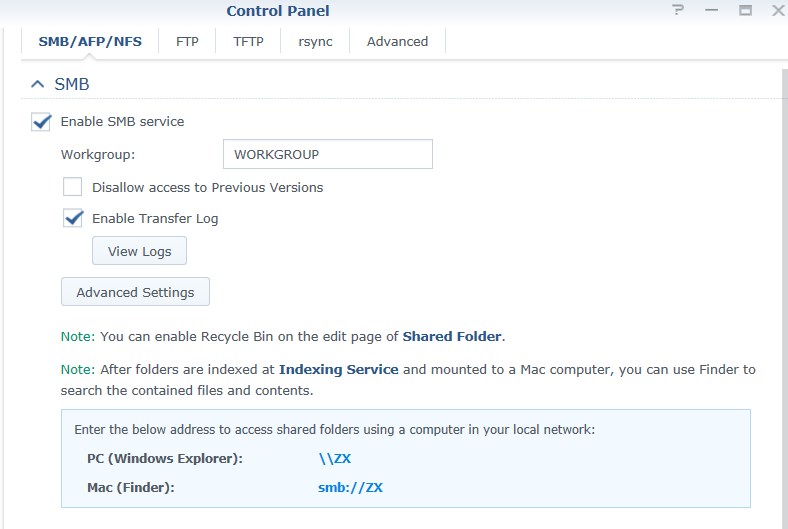788x529 pixels.
Task: Collapse the SMB section chevron
Action: (38, 84)
